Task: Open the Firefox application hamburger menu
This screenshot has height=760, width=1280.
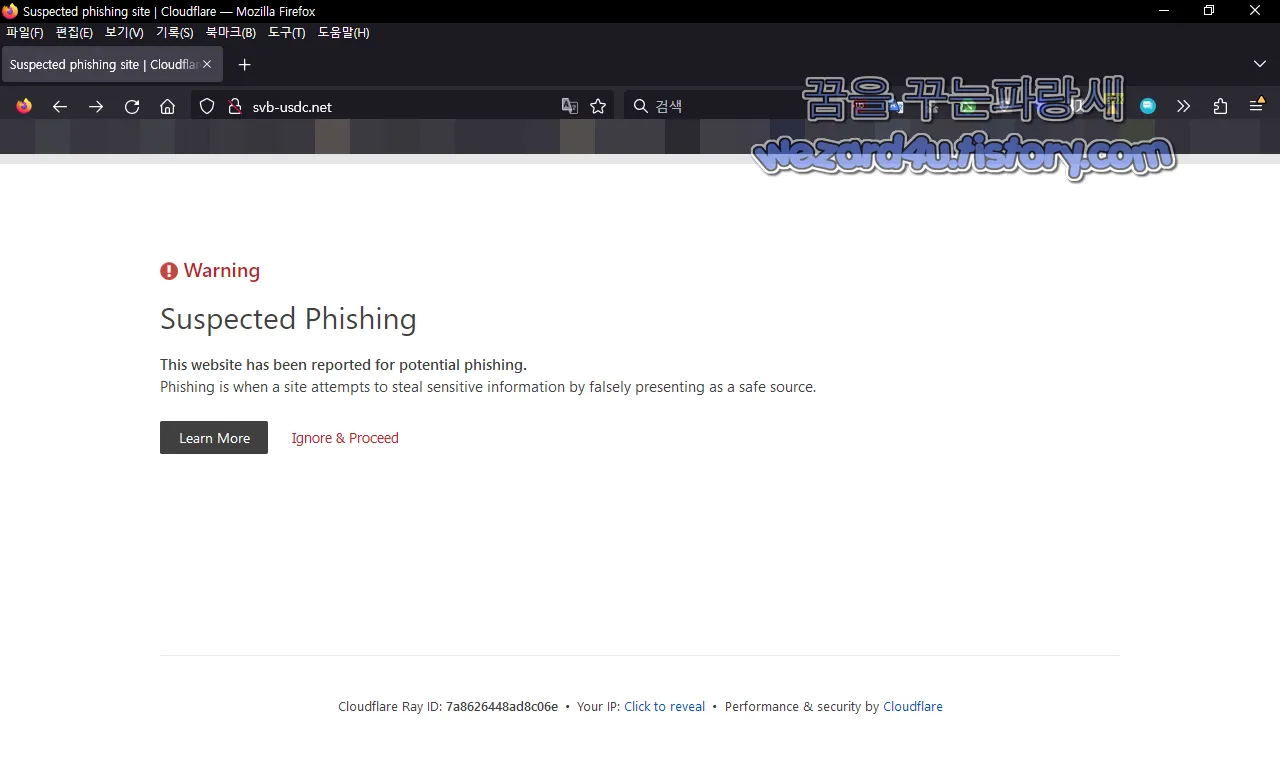Action: (x=1257, y=106)
